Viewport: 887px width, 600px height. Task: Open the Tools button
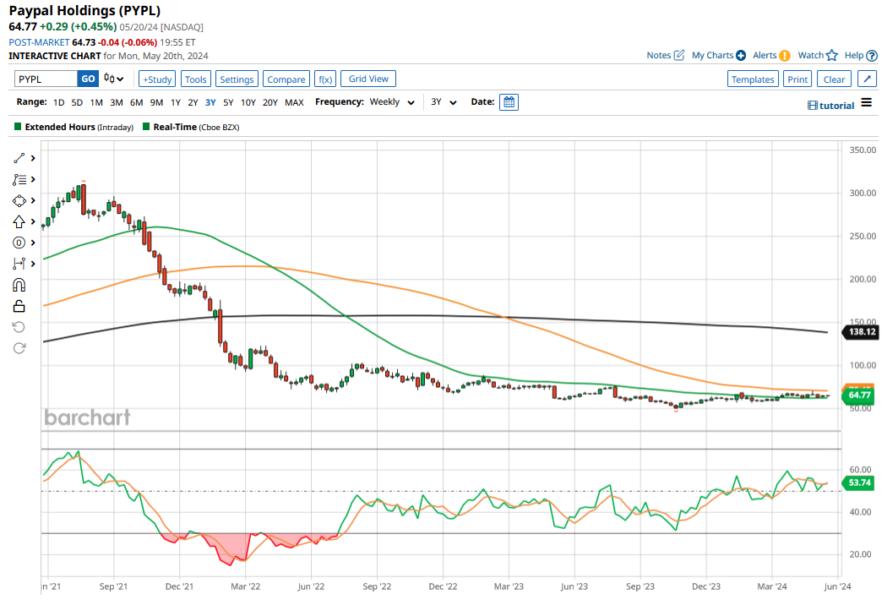pyautogui.click(x=196, y=79)
